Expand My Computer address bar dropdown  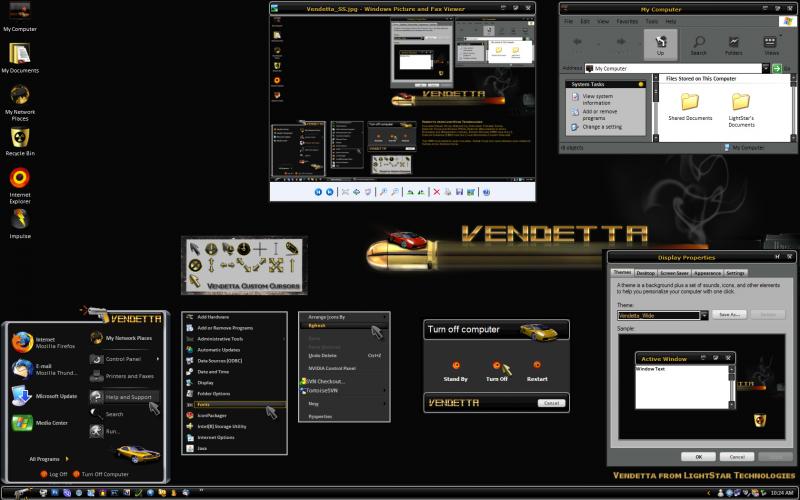click(765, 68)
